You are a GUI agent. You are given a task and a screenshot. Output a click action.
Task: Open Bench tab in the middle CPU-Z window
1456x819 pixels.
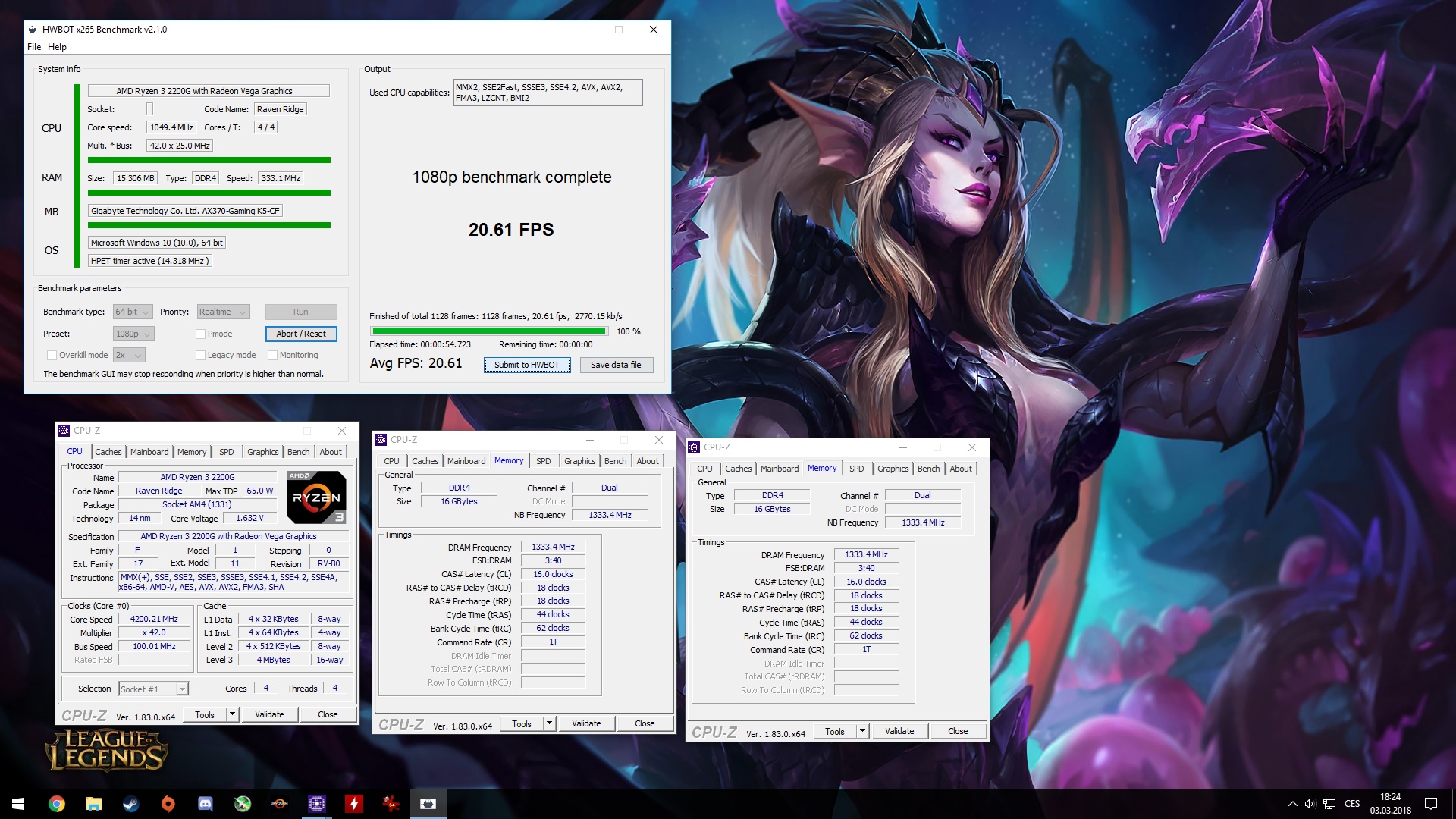click(x=616, y=461)
